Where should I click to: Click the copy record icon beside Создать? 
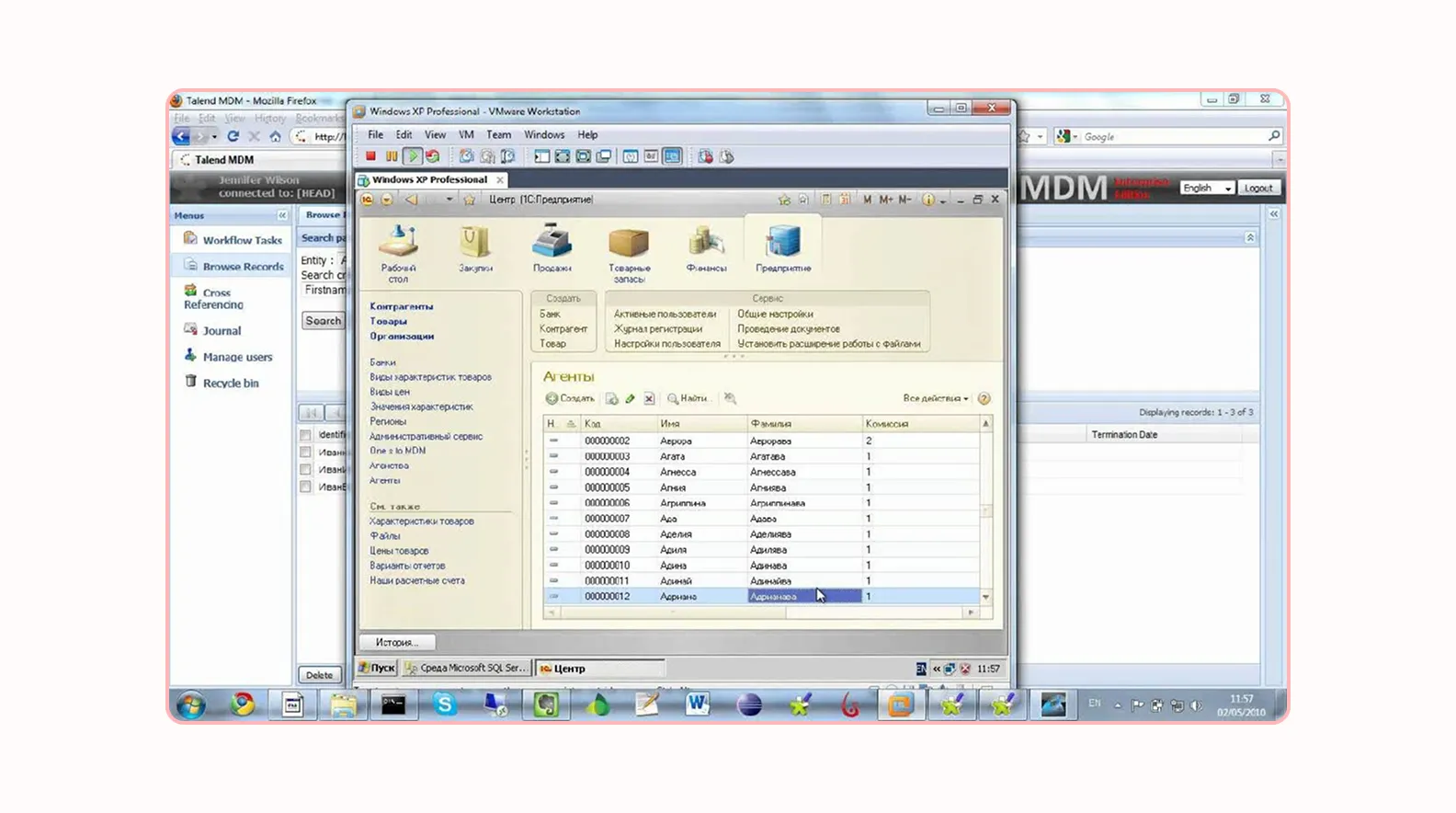pyautogui.click(x=611, y=398)
